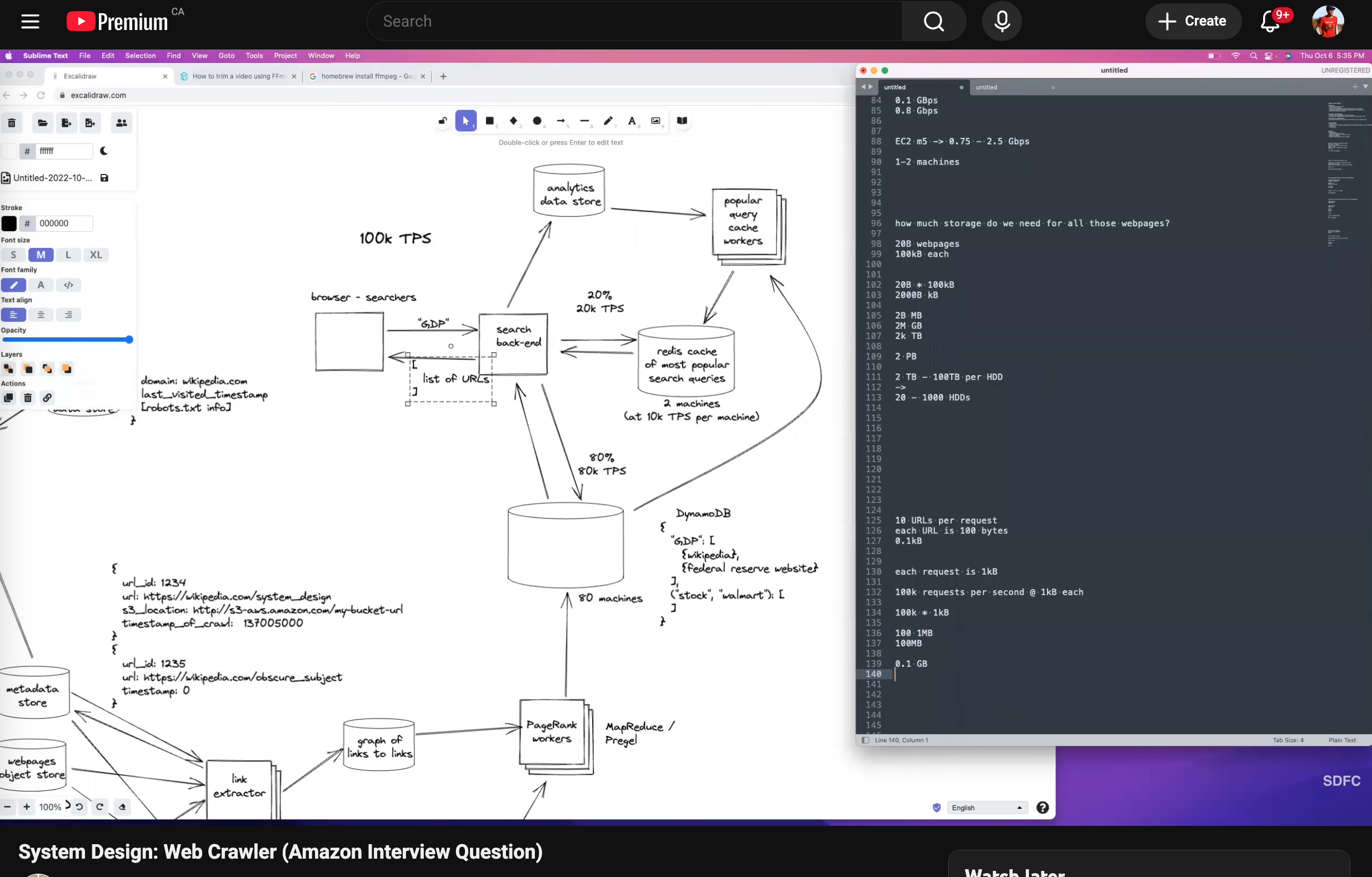The width and height of the screenshot is (1372, 877).
Task: Click the YouTube Create button
Action: pos(1194,21)
